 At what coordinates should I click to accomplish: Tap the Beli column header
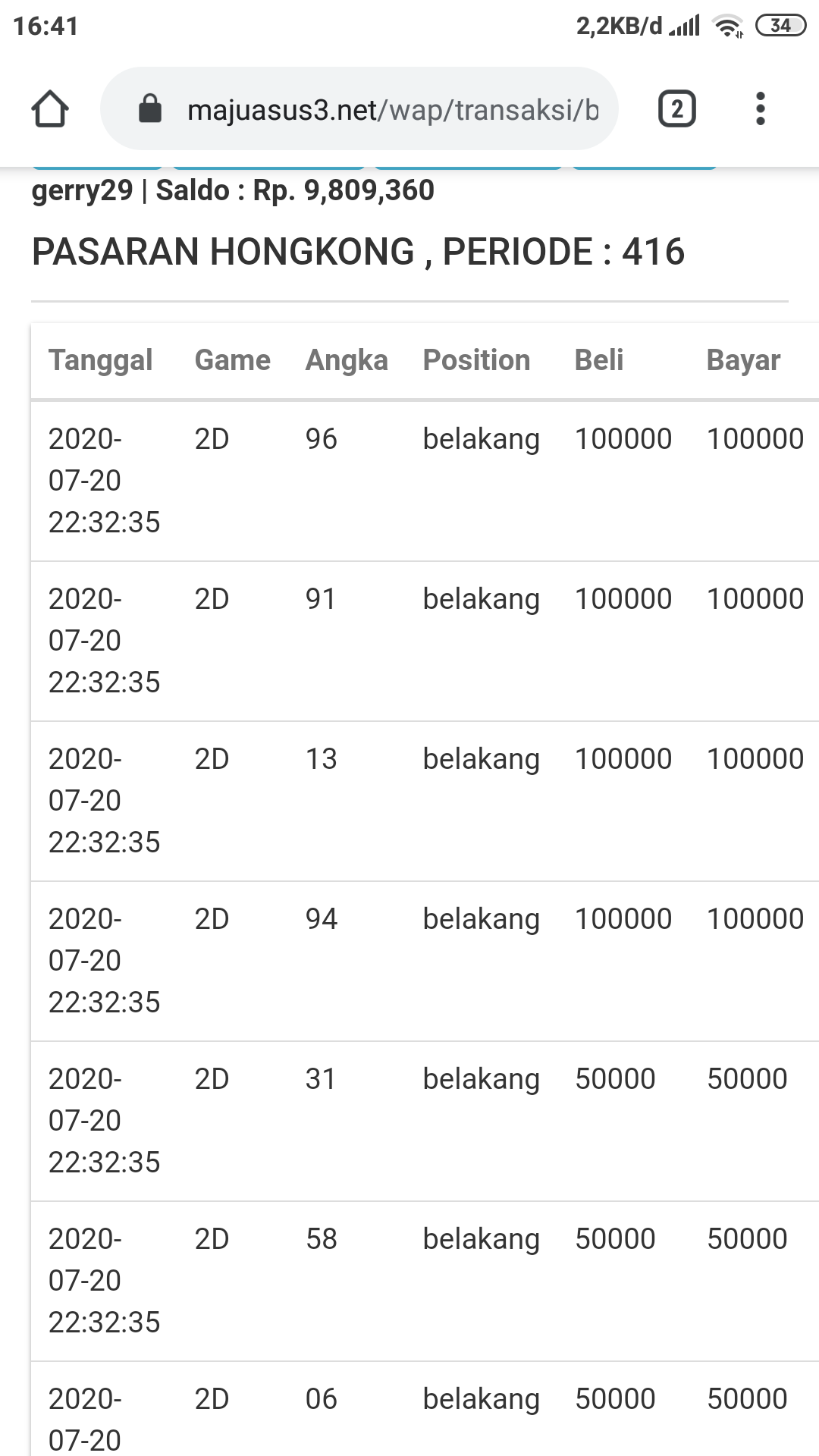tap(599, 360)
